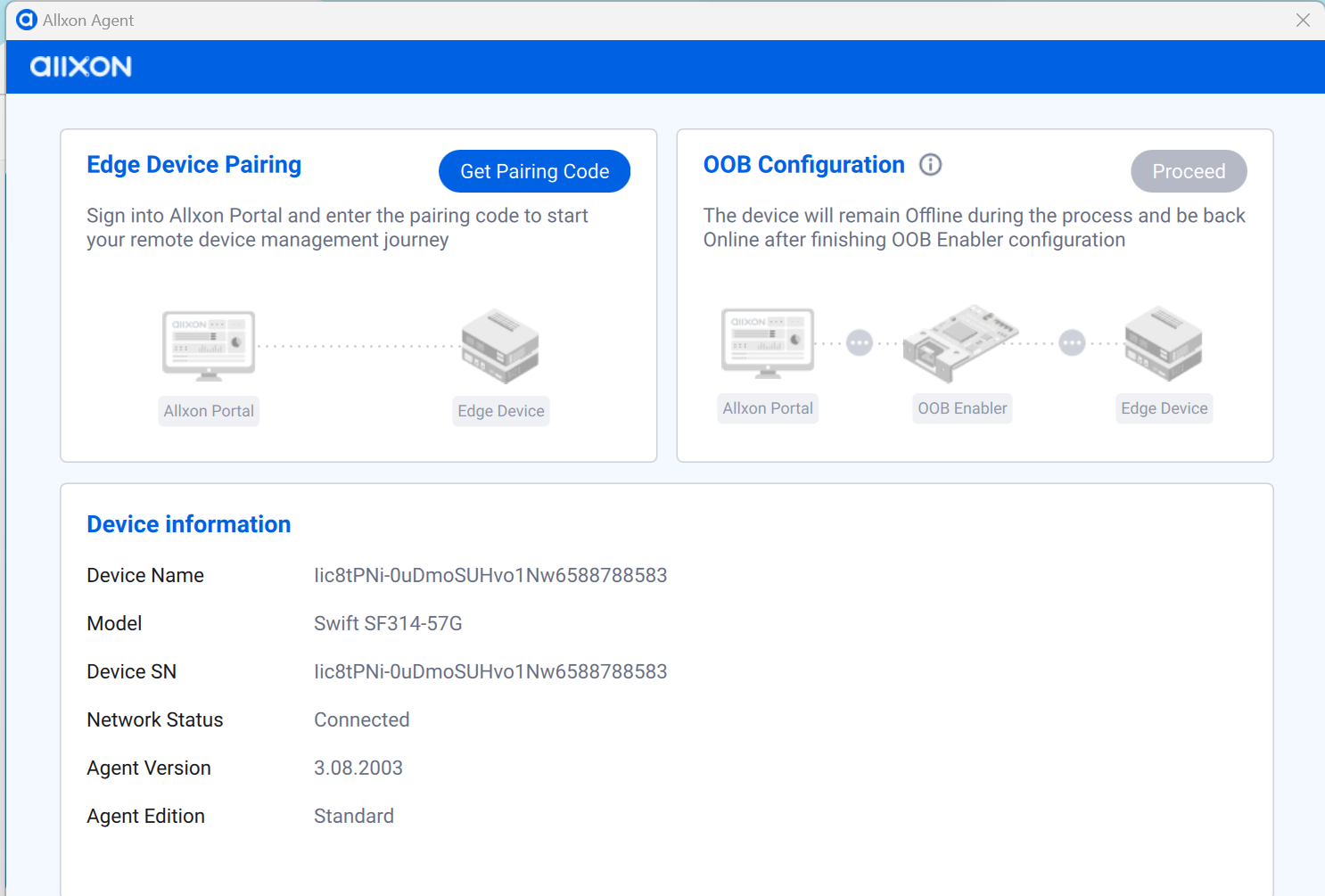Click the connector dots between OOB Enabler and Edge Device
Image resolution: width=1325 pixels, height=896 pixels.
pos(1072,341)
